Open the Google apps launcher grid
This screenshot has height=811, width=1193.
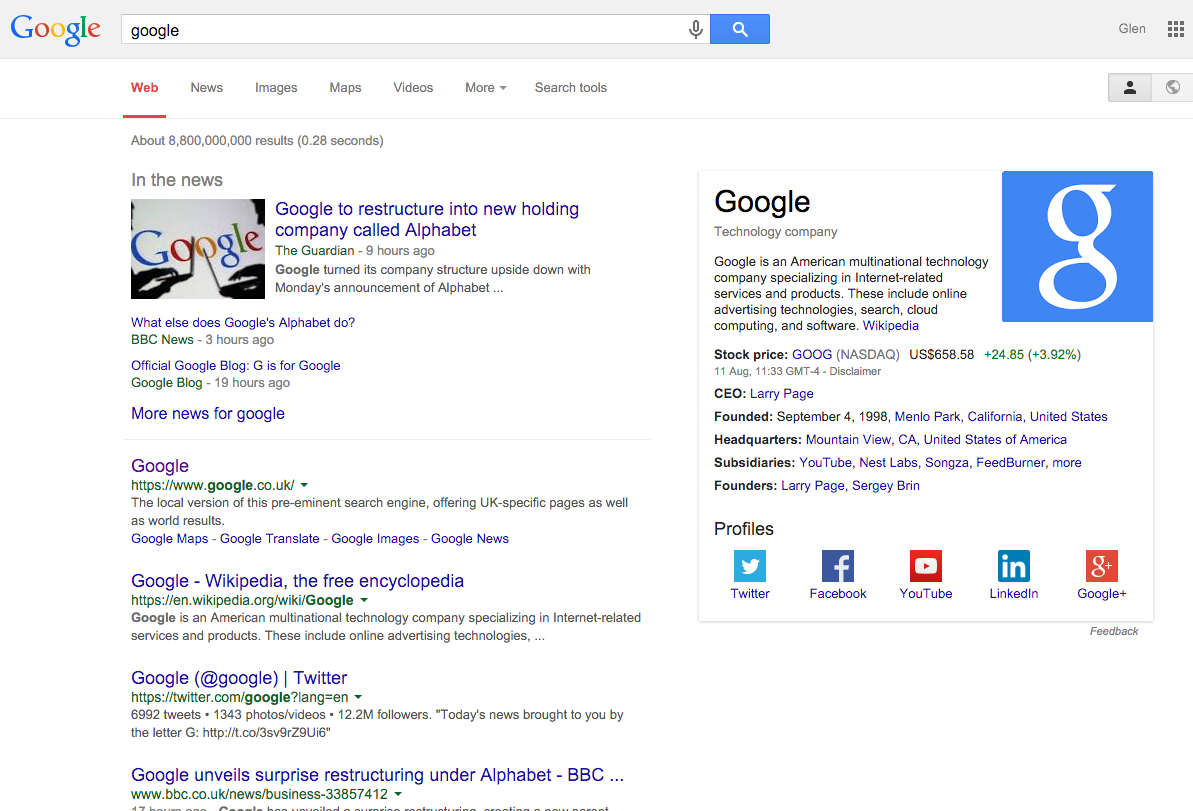point(1175,29)
